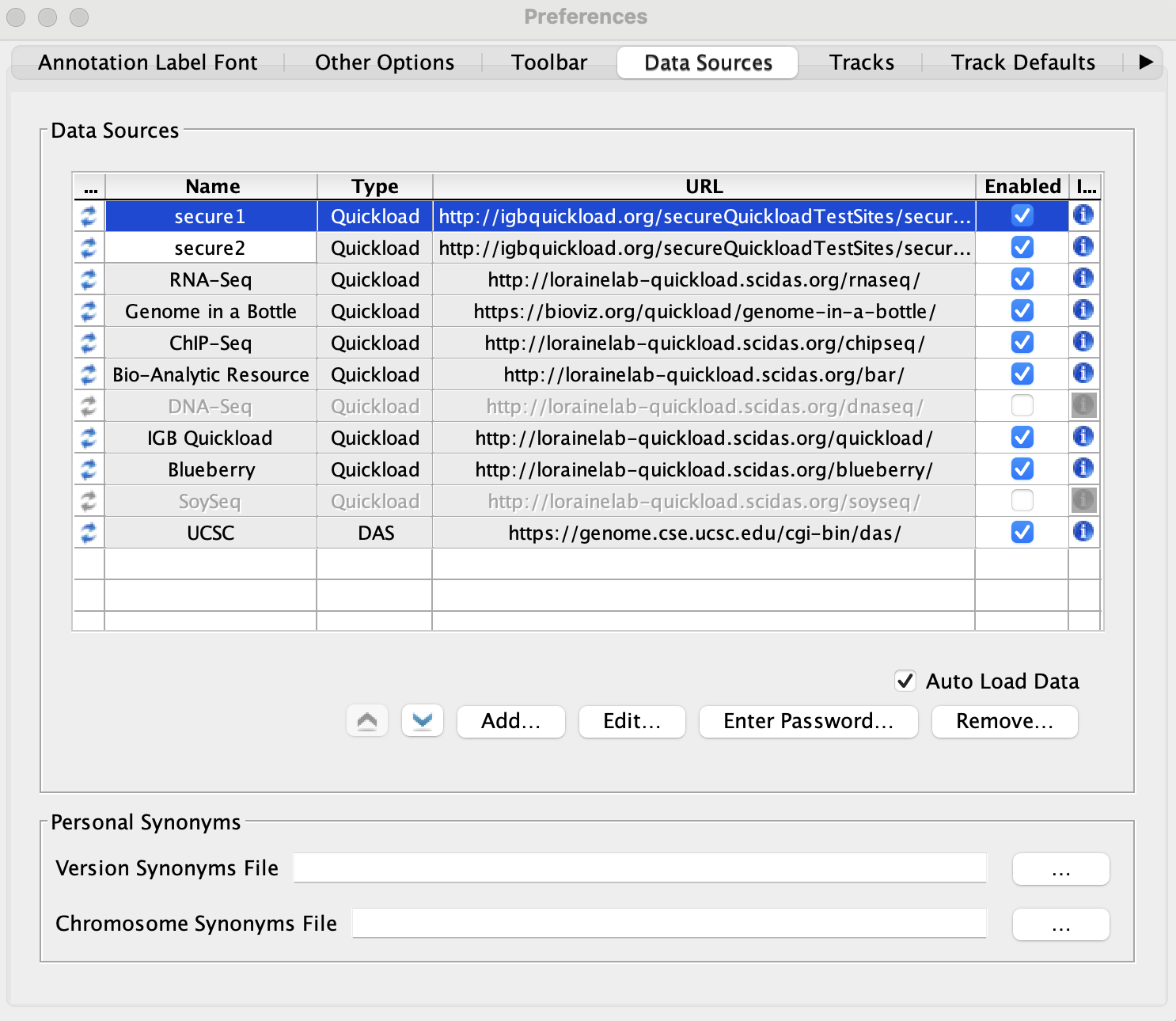Click the Add... button
This screenshot has height=1021, width=1176.
point(511,721)
